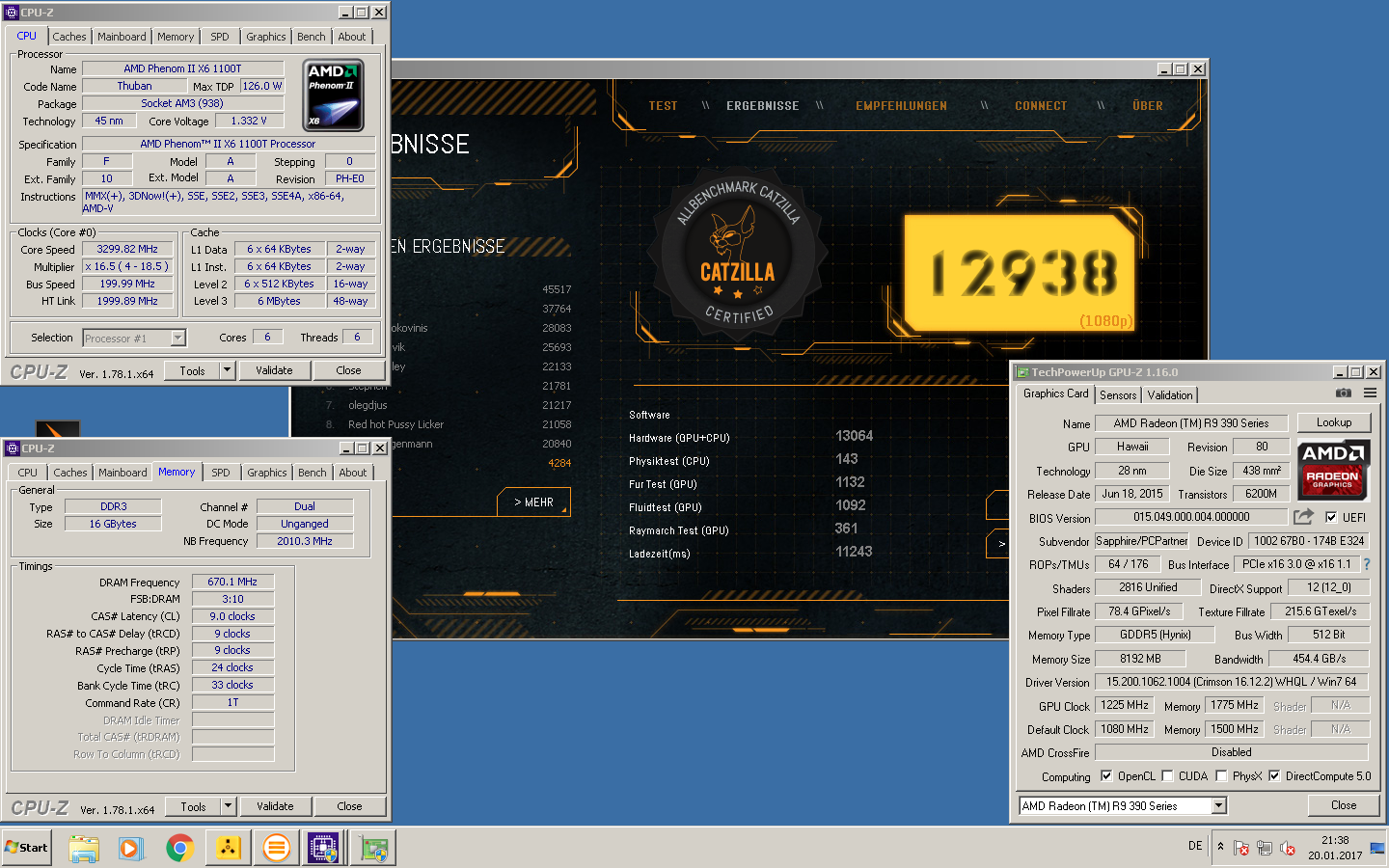The height and width of the screenshot is (868, 1389).
Task: Click the system tray clock showing 21:38
Action: pyautogui.click(x=1335, y=848)
